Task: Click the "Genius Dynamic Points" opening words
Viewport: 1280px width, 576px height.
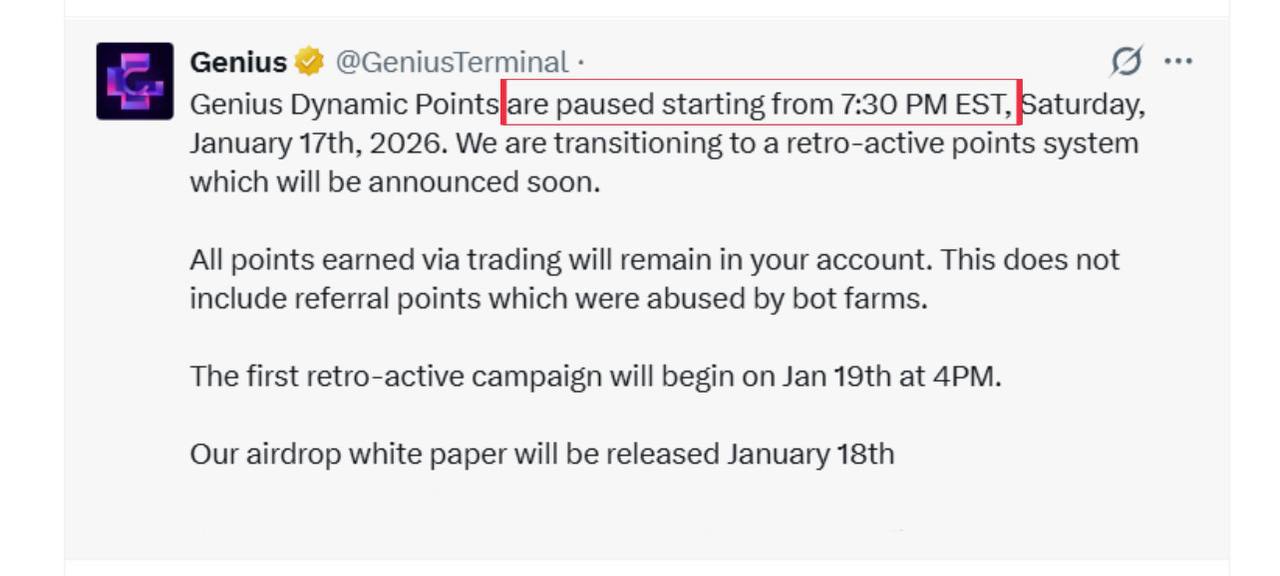Action: tap(344, 104)
